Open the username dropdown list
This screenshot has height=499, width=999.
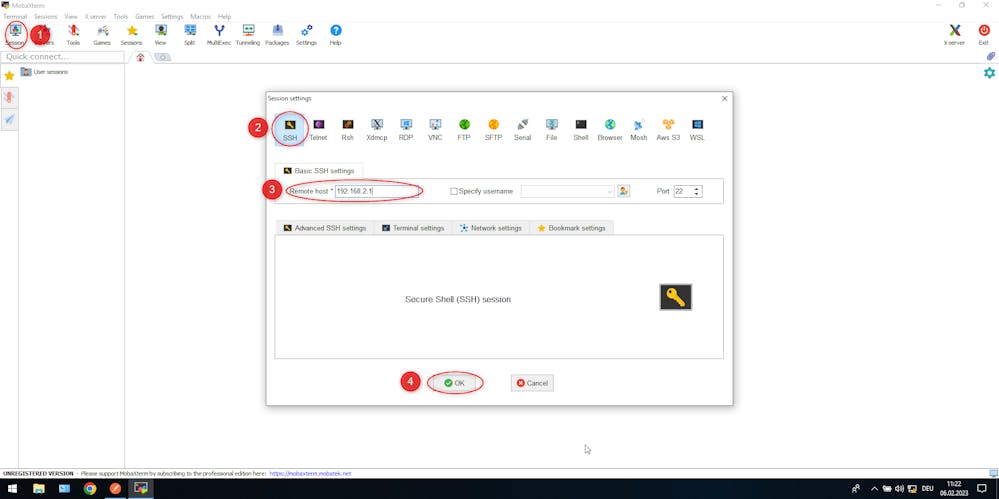(609, 191)
